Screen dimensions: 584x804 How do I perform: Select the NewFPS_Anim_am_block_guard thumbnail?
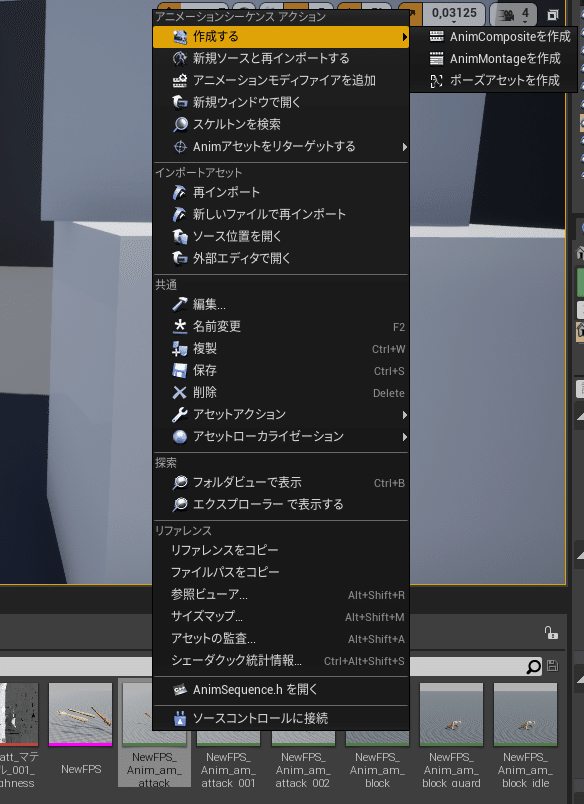[451, 714]
